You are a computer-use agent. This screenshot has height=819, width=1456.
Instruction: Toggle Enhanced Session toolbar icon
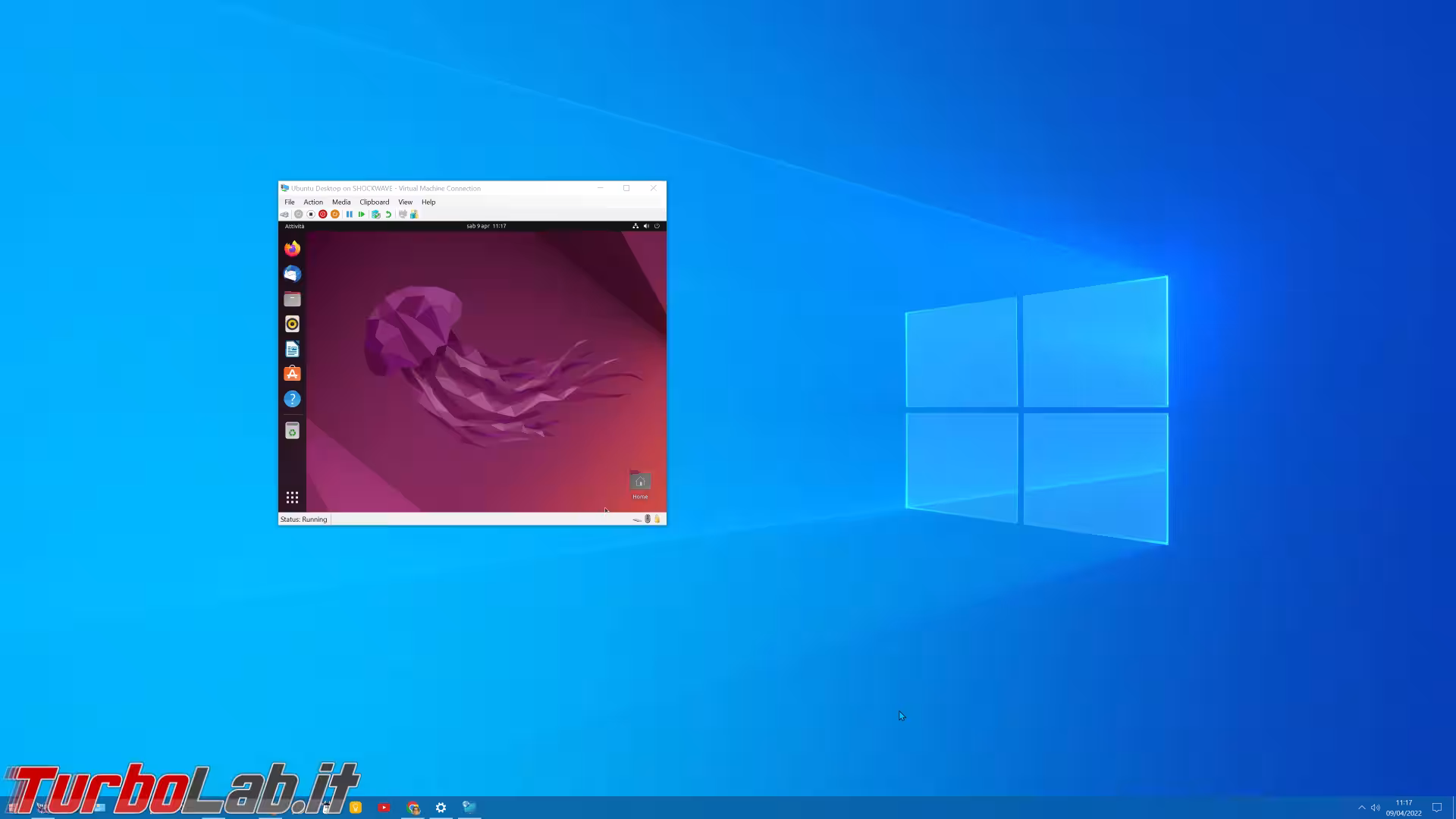[x=403, y=215]
